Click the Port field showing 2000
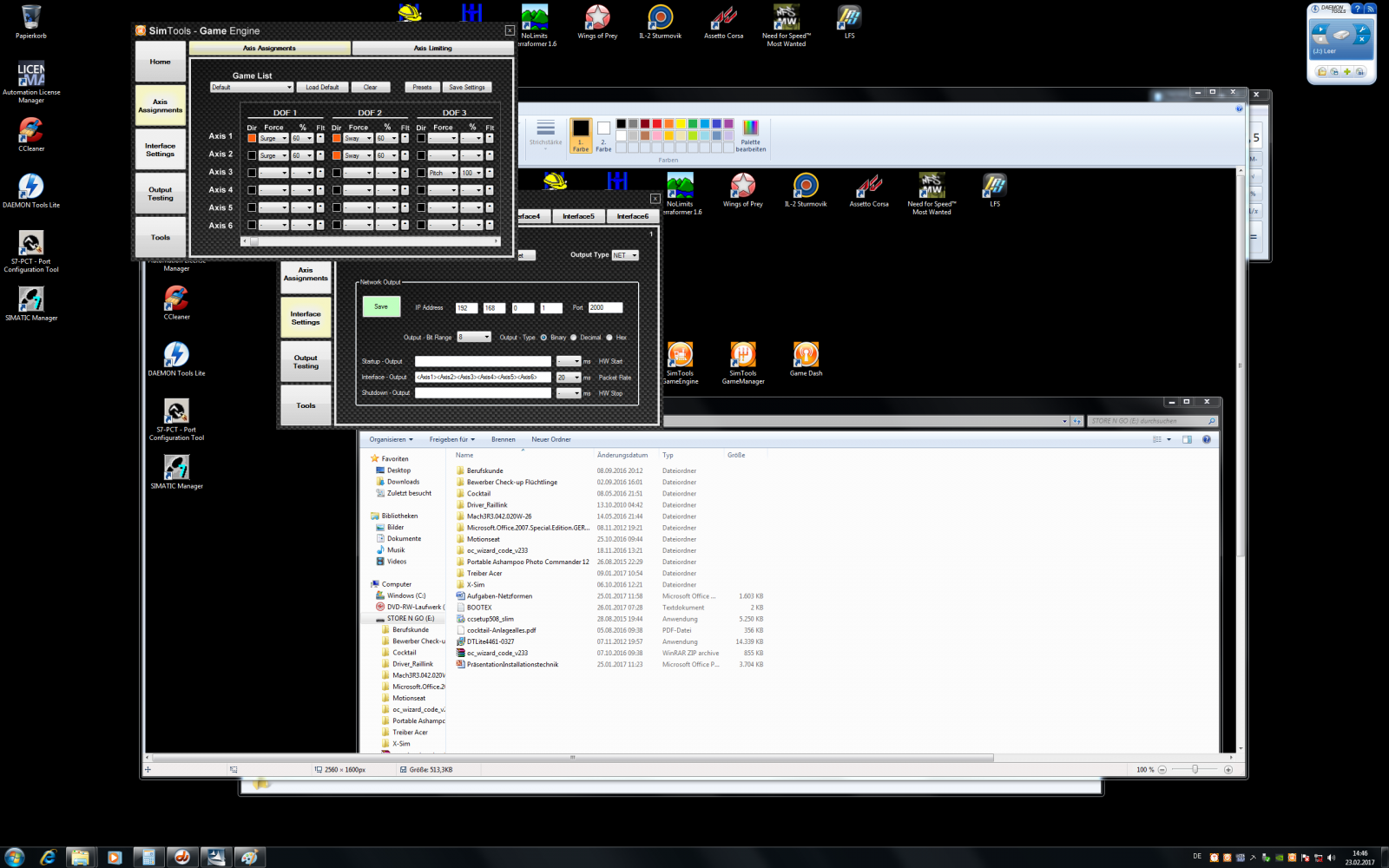The height and width of the screenshot is (868, 1389). pyautogui.click(x=605, y=307)
